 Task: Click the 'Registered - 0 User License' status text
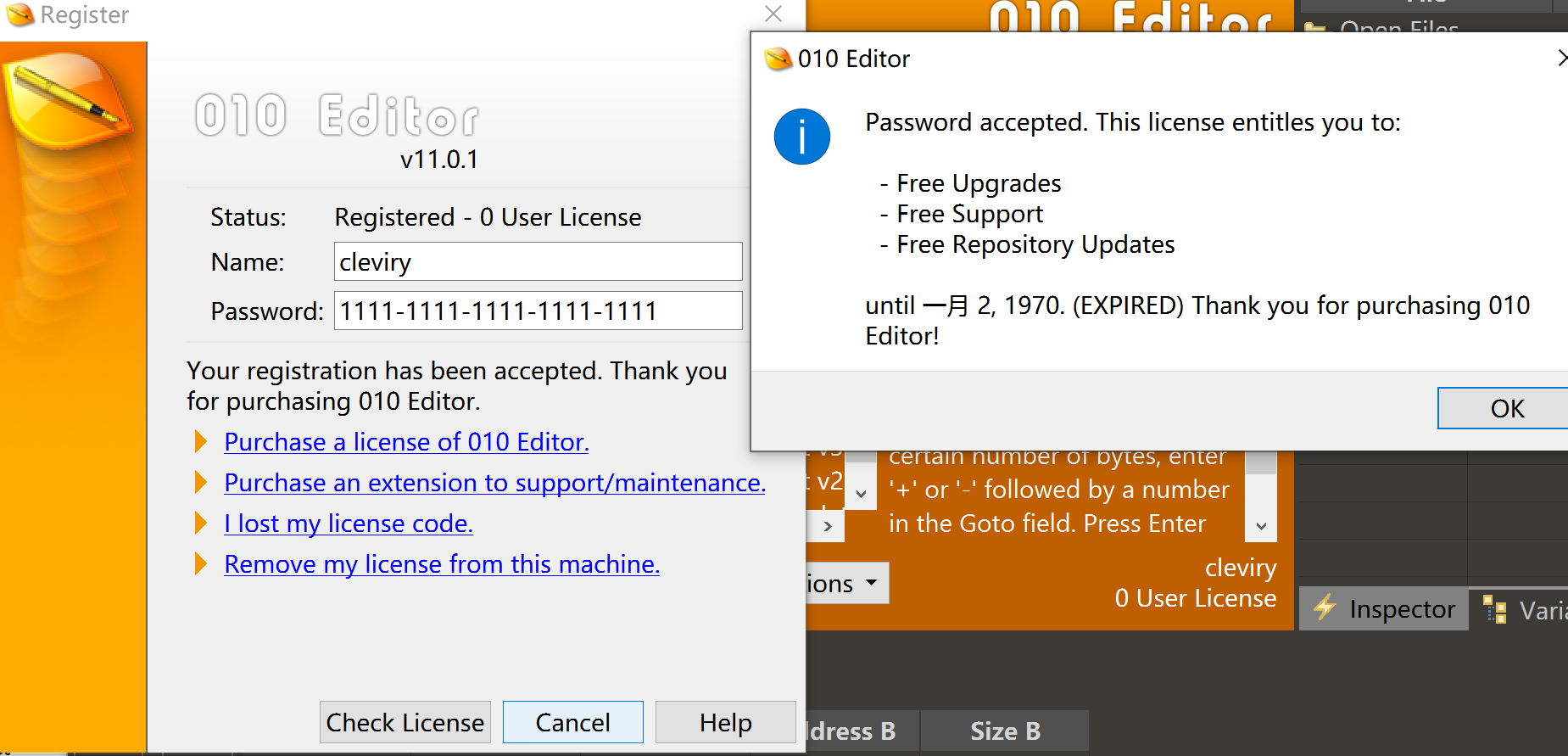click(488, 217)
